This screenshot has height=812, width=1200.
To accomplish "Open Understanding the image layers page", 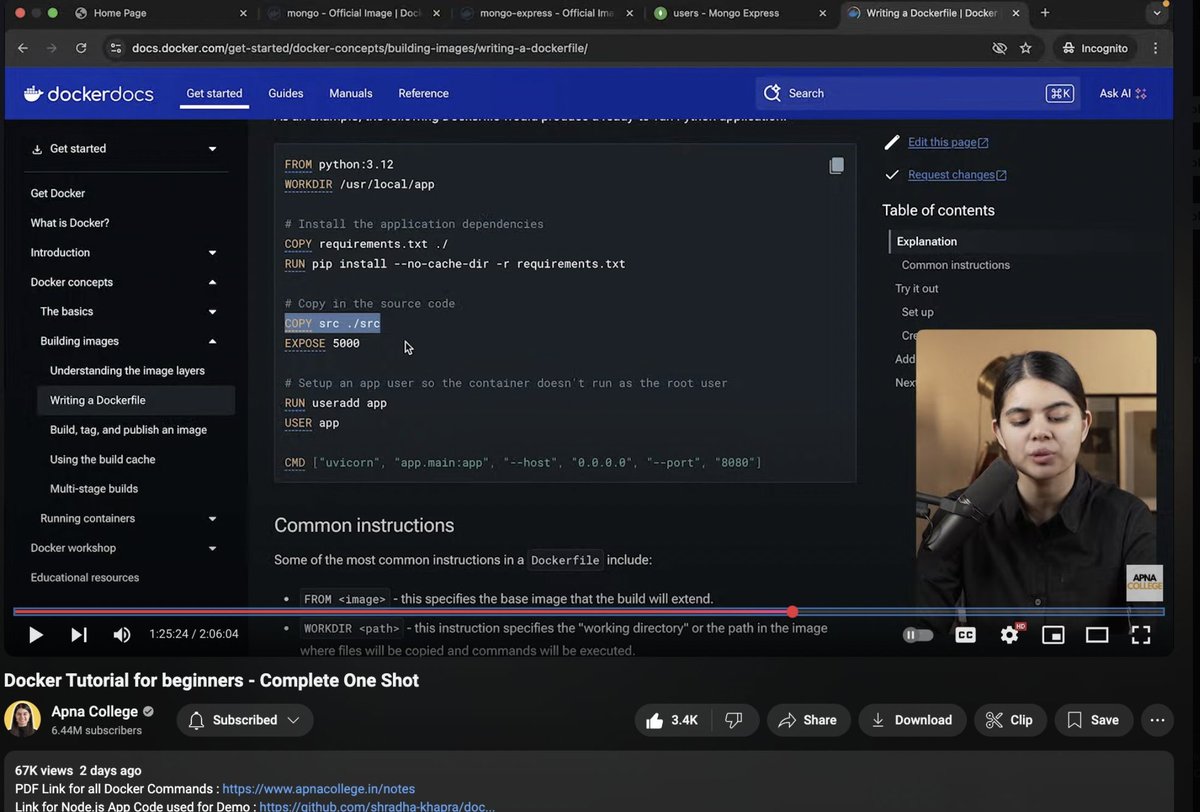I will pyautogui.click(x=127, y=371).
